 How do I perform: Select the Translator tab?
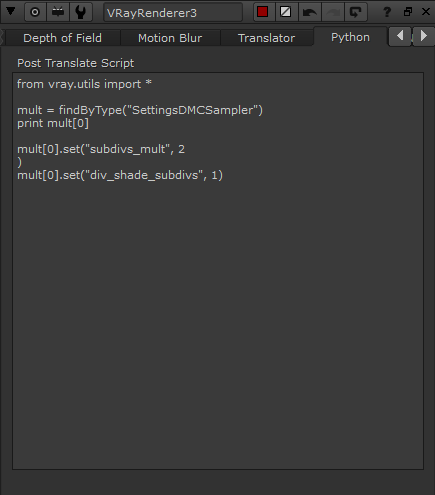click(266, 38)
